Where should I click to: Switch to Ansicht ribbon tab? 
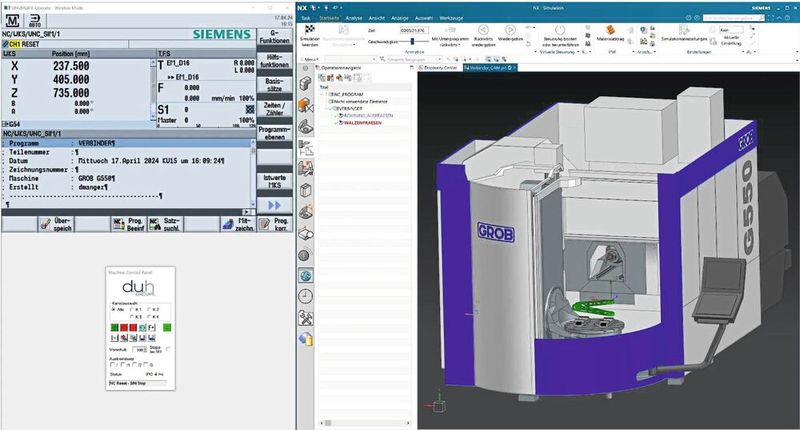click(377, 18)
